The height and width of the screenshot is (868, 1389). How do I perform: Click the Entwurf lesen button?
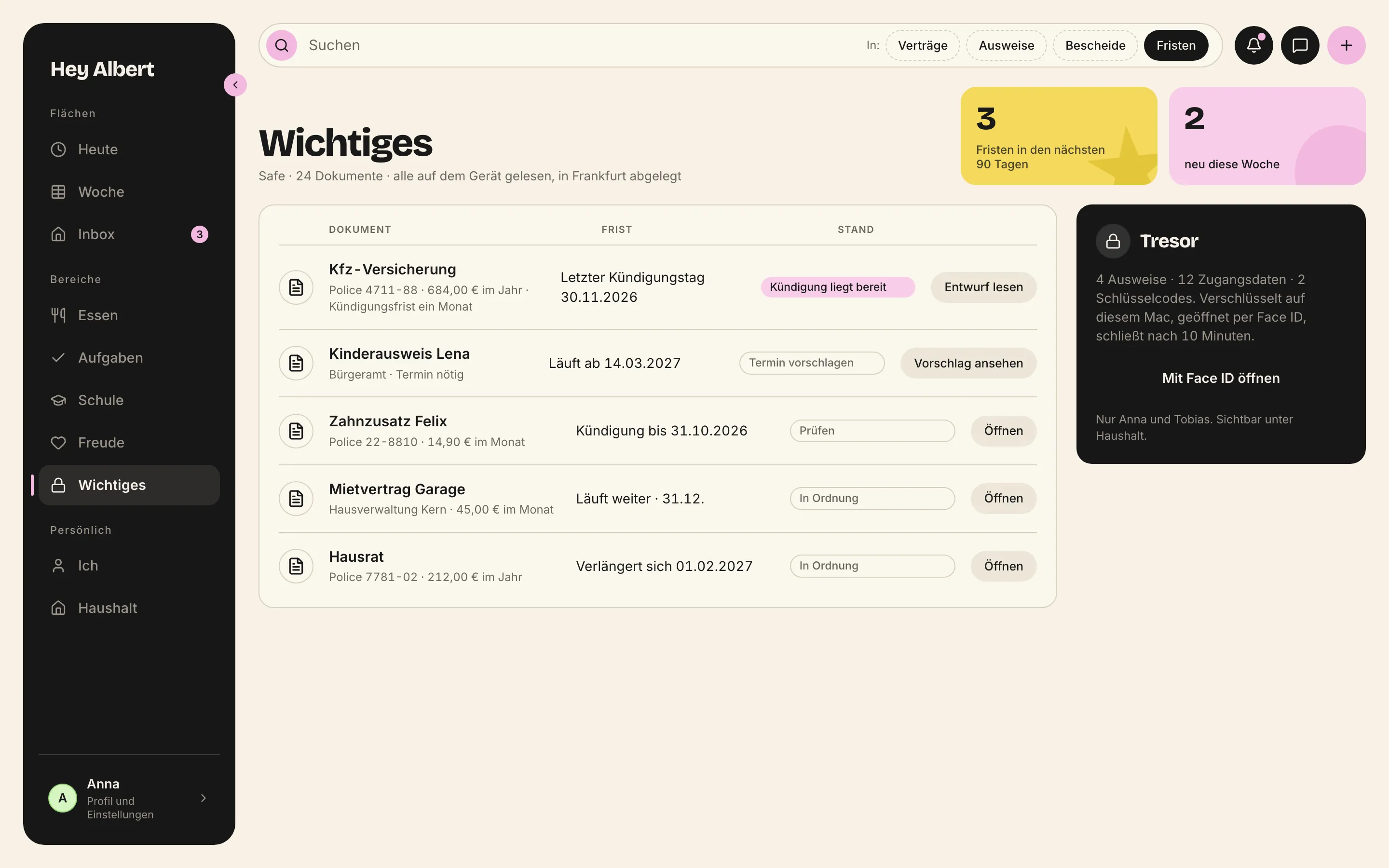[983, 287]
